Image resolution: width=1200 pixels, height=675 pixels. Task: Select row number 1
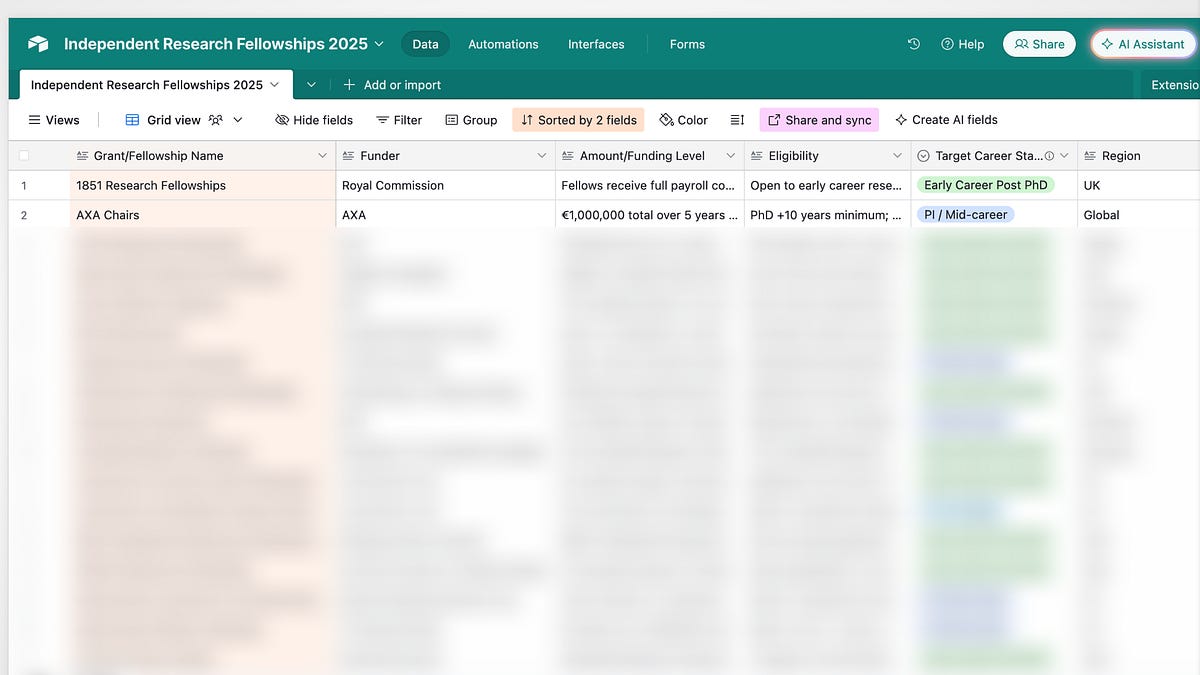[24, 185]
